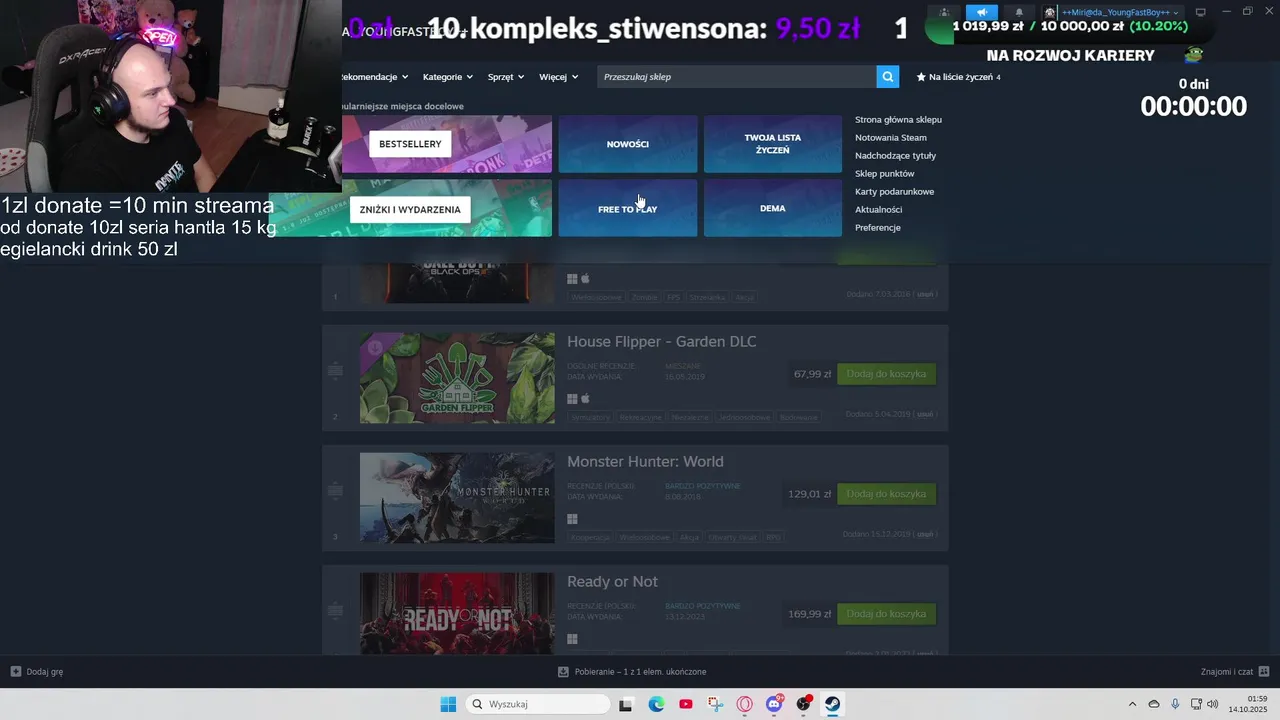Image resolution: width=1280 pixels, height=720 pixels.
Task: Expand the Rekomendacje dropdown menu
Action: [374, 77]
